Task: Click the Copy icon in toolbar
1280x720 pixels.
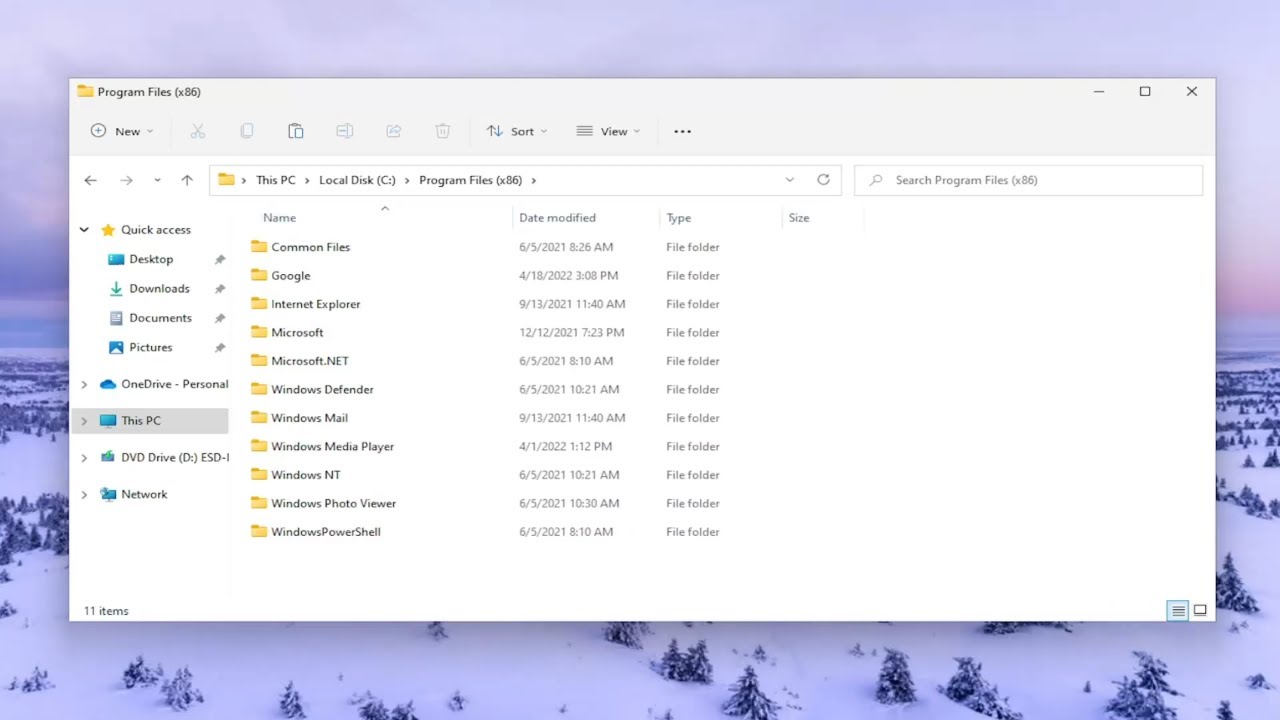Action: [247, 131]
